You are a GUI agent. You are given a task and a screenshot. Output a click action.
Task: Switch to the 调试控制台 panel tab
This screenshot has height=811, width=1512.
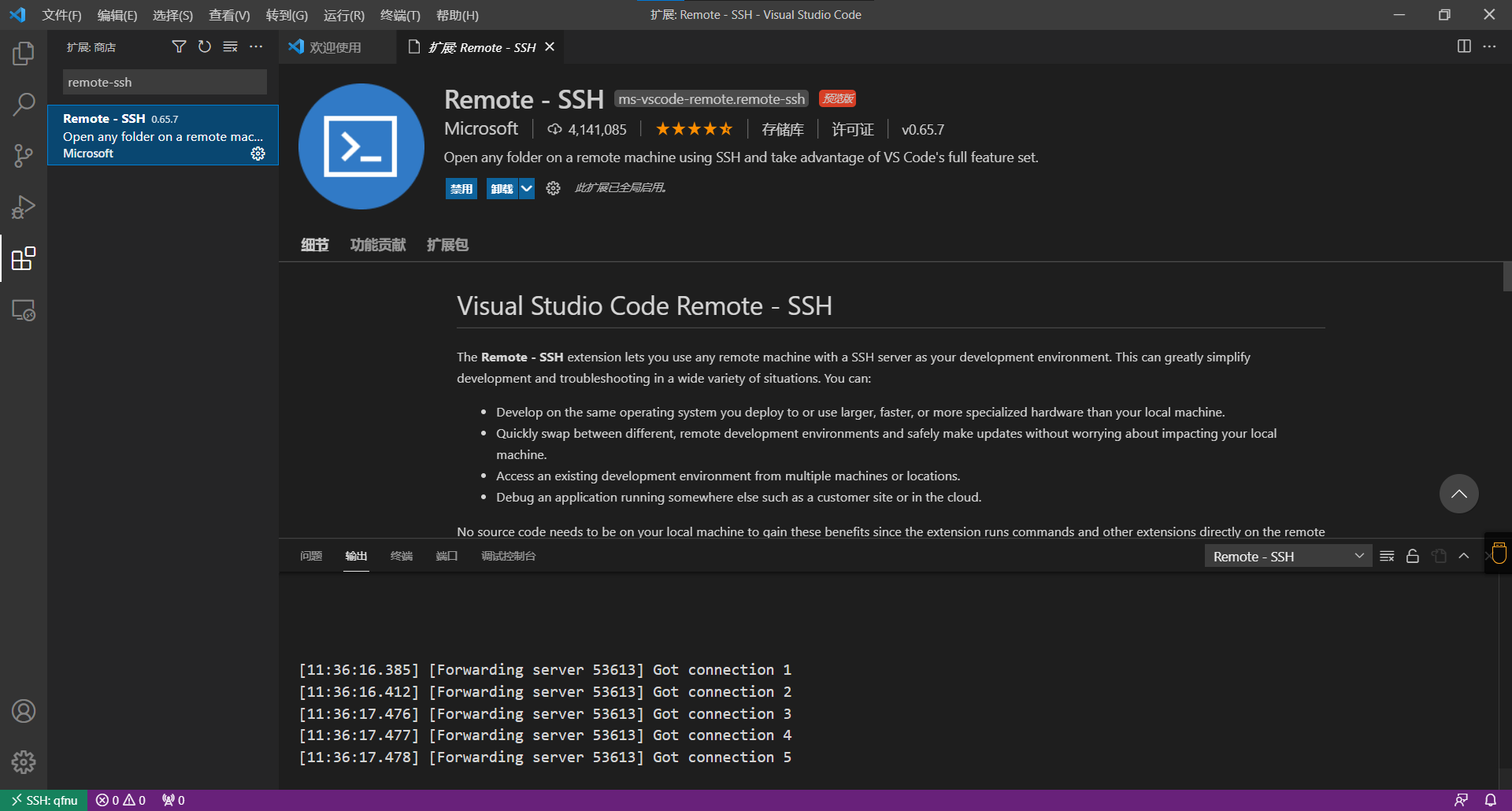(x=508, y=556)
